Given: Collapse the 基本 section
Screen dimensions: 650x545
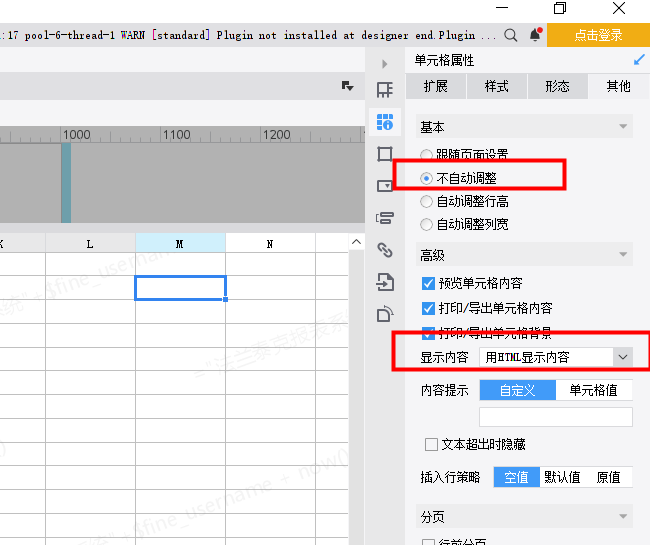Looking at the screenshot, I should coord(623,126).
